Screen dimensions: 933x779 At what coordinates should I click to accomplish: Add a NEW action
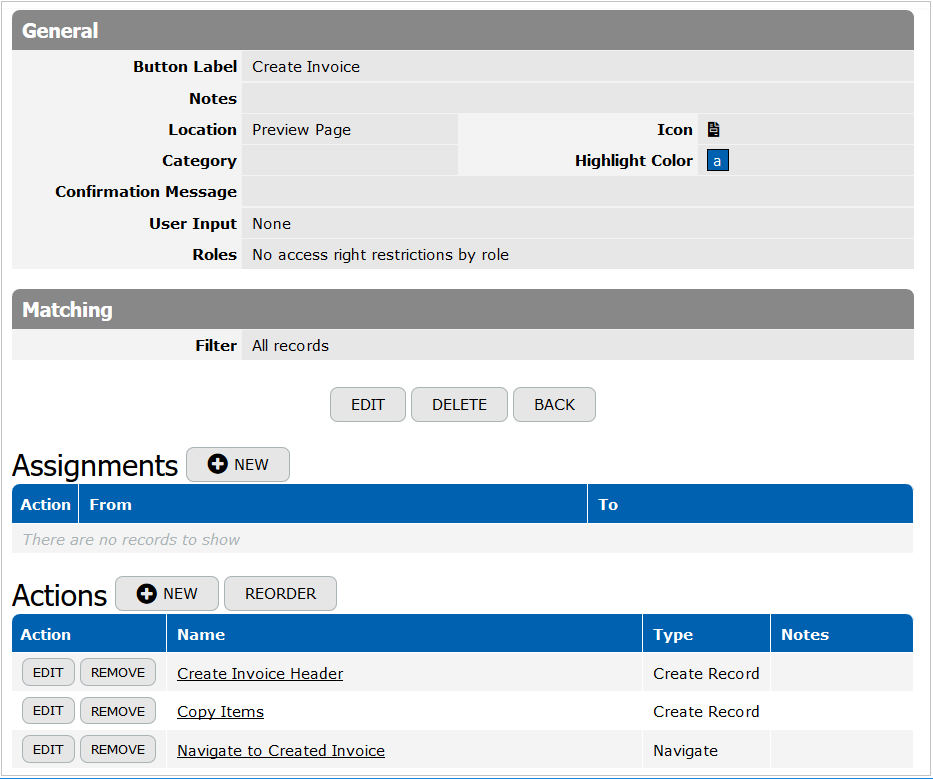coord(167,593)
